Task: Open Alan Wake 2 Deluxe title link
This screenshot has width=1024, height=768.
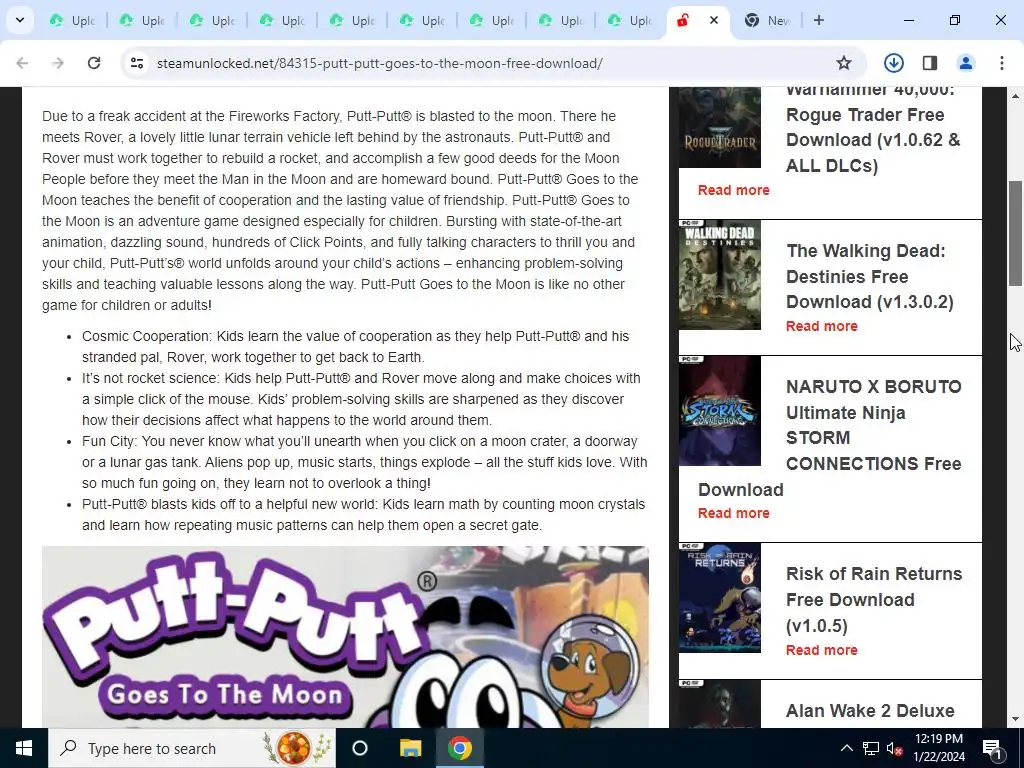Action: 870,711
